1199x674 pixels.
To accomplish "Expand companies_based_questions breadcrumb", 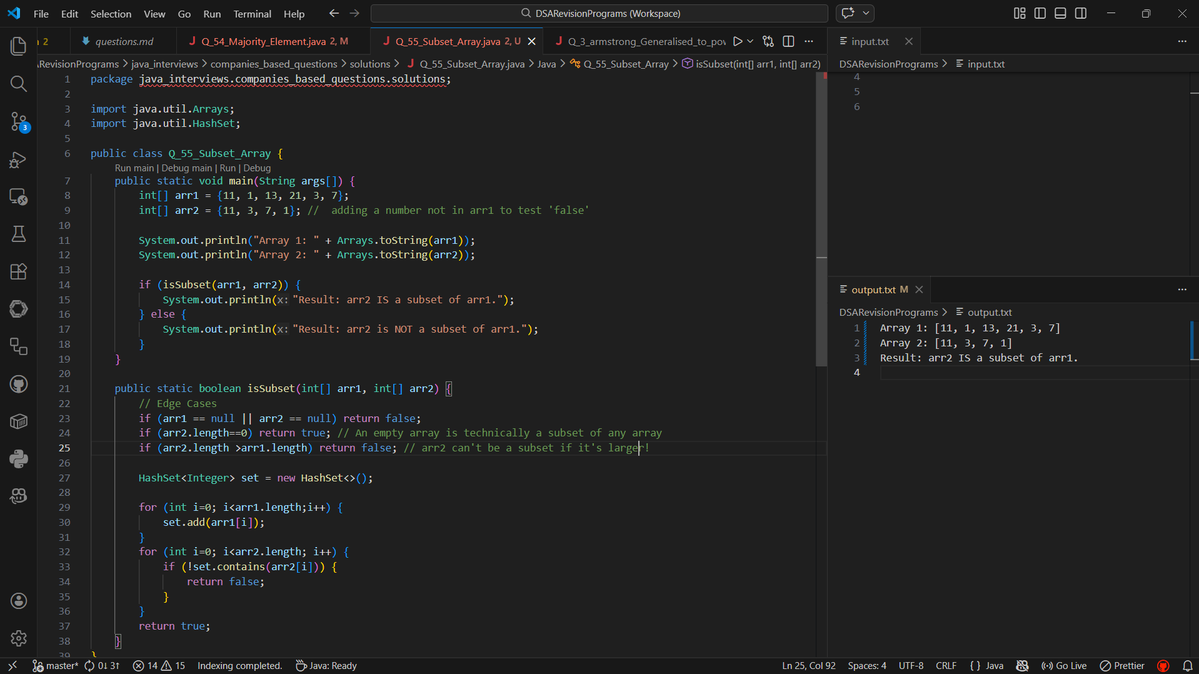I will pyautogui.click(x=274, y=64).
